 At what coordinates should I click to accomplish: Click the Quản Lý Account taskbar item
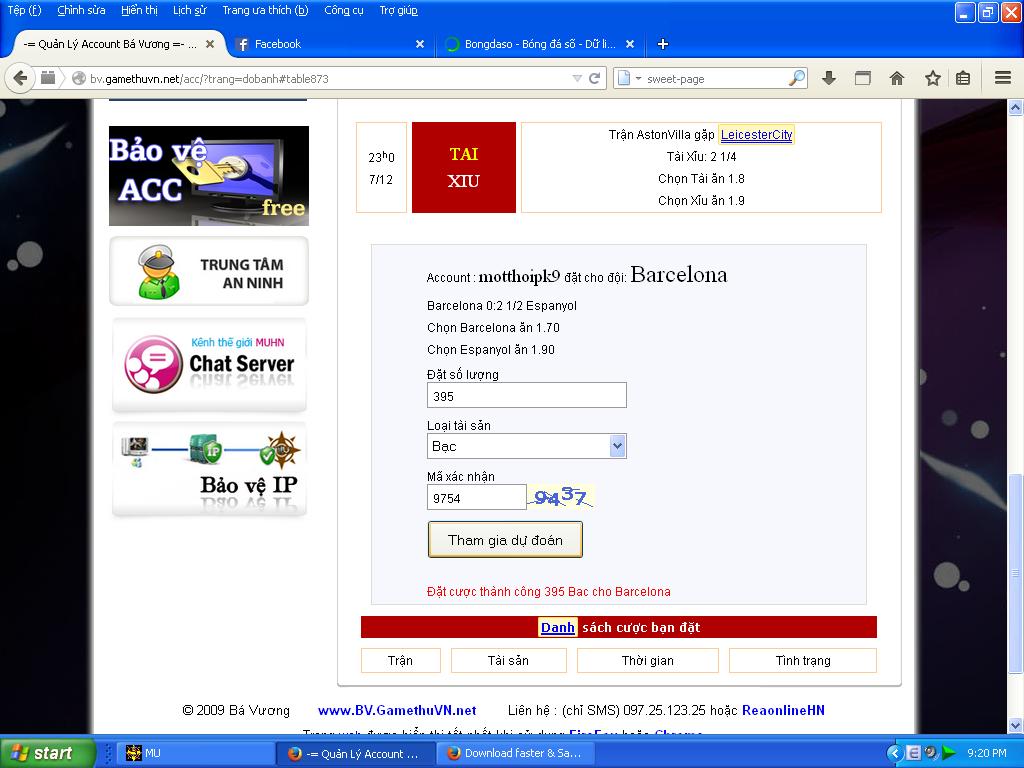tap(355, 753)
